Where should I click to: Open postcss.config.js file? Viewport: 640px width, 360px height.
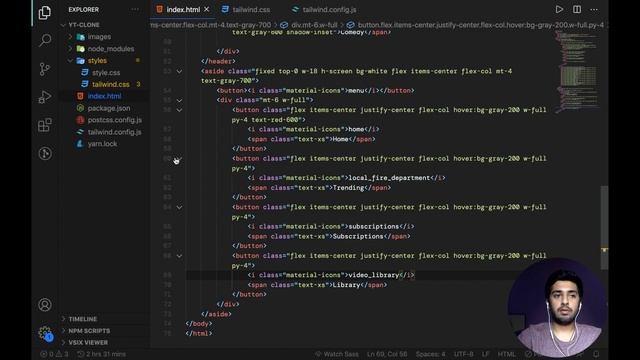tap(114, 120)
